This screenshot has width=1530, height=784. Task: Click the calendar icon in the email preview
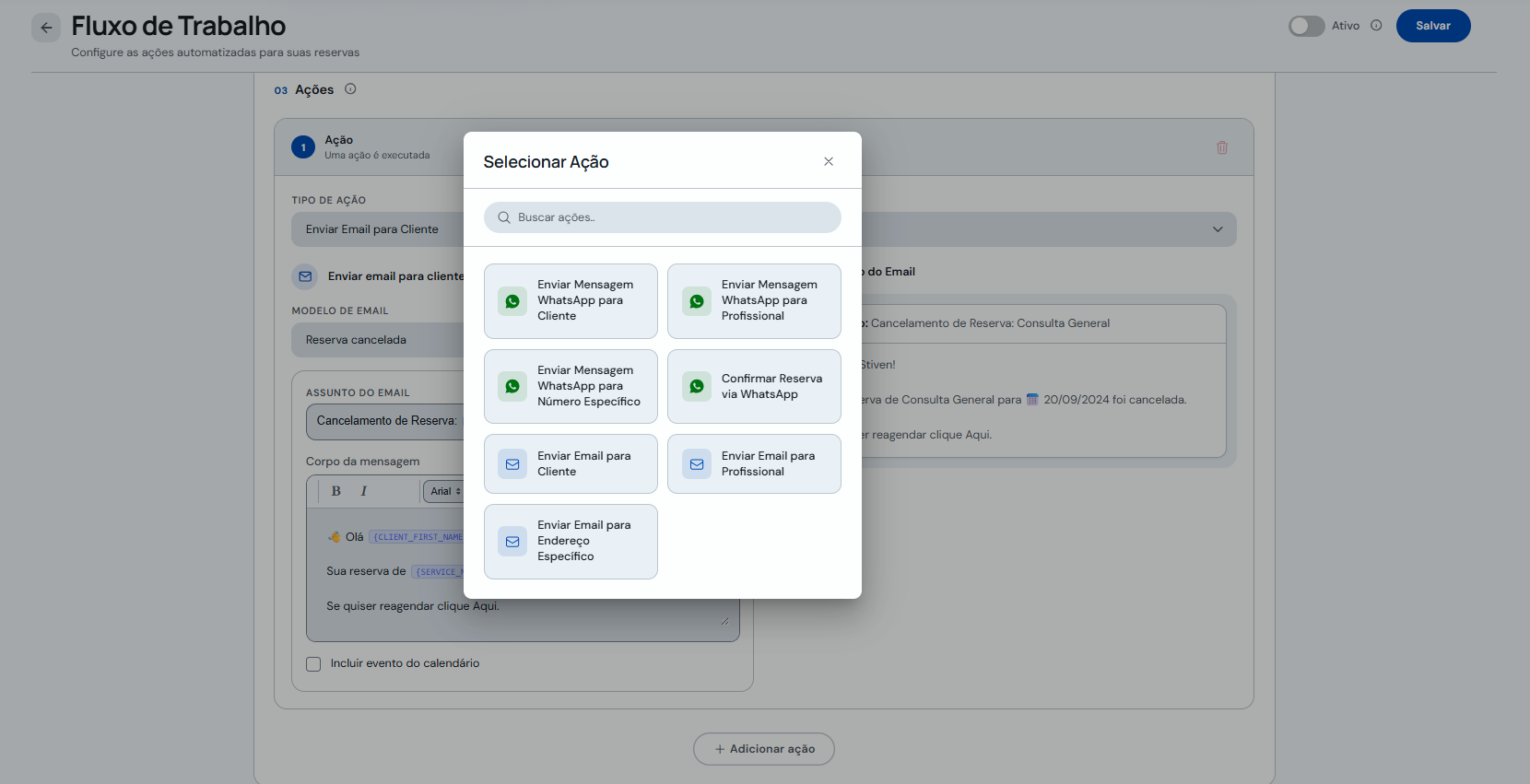tap(1032, 400)
